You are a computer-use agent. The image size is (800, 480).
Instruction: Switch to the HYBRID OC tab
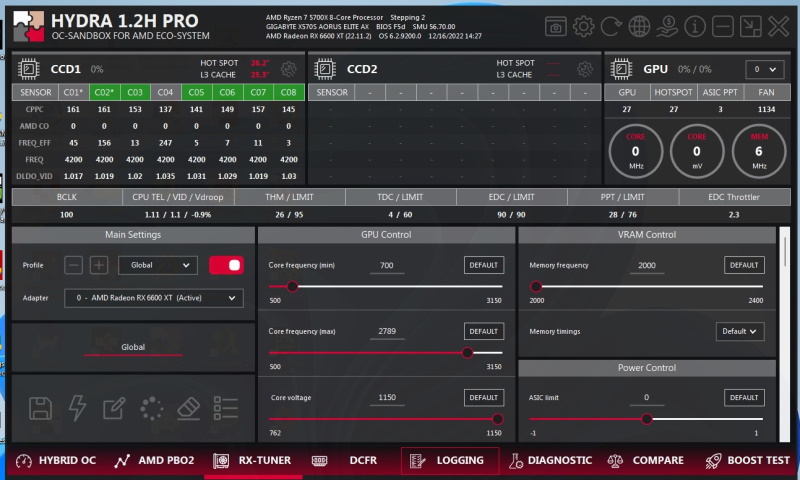(56, 461)
